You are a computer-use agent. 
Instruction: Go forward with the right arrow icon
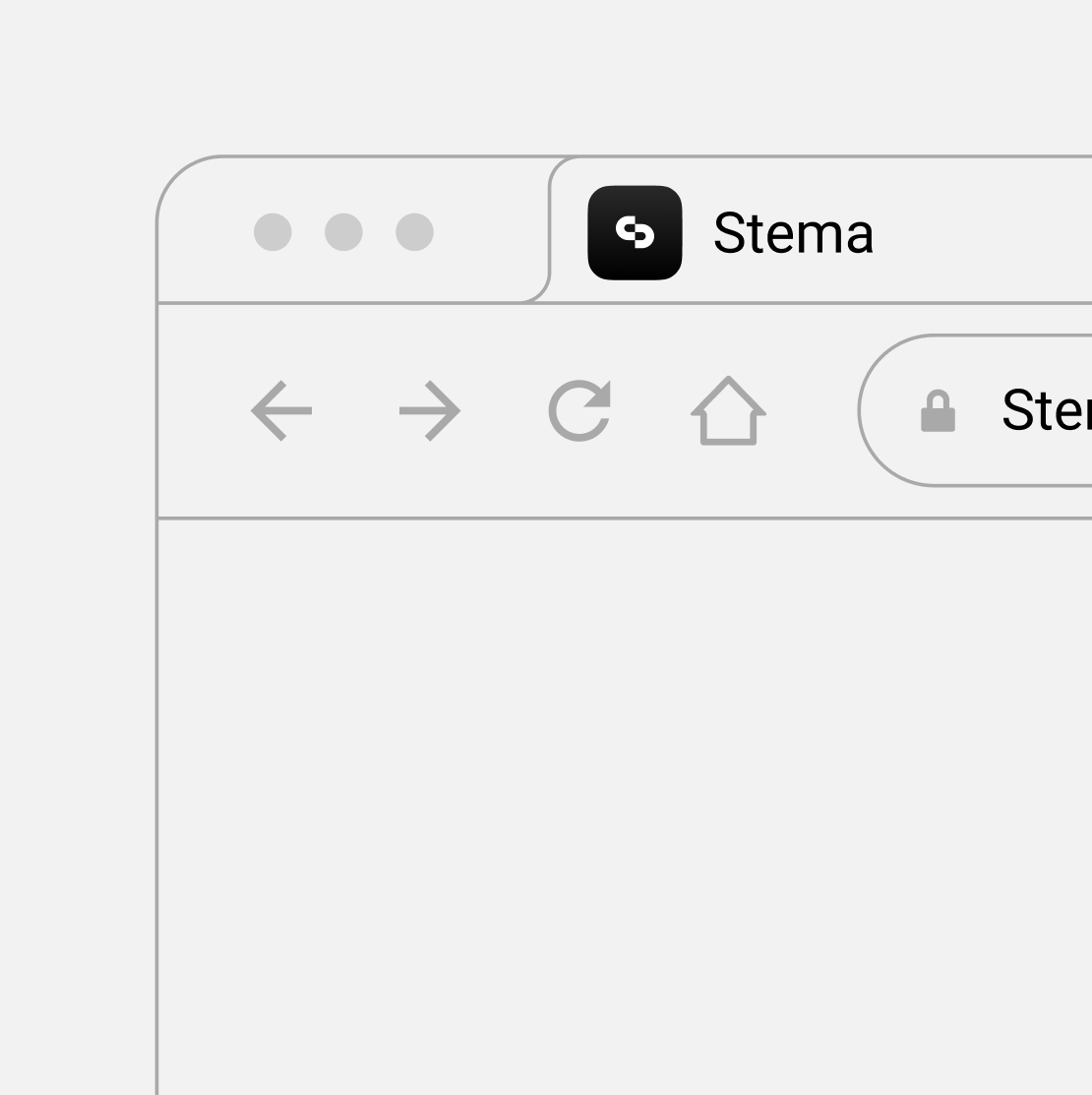click(430, 410)
